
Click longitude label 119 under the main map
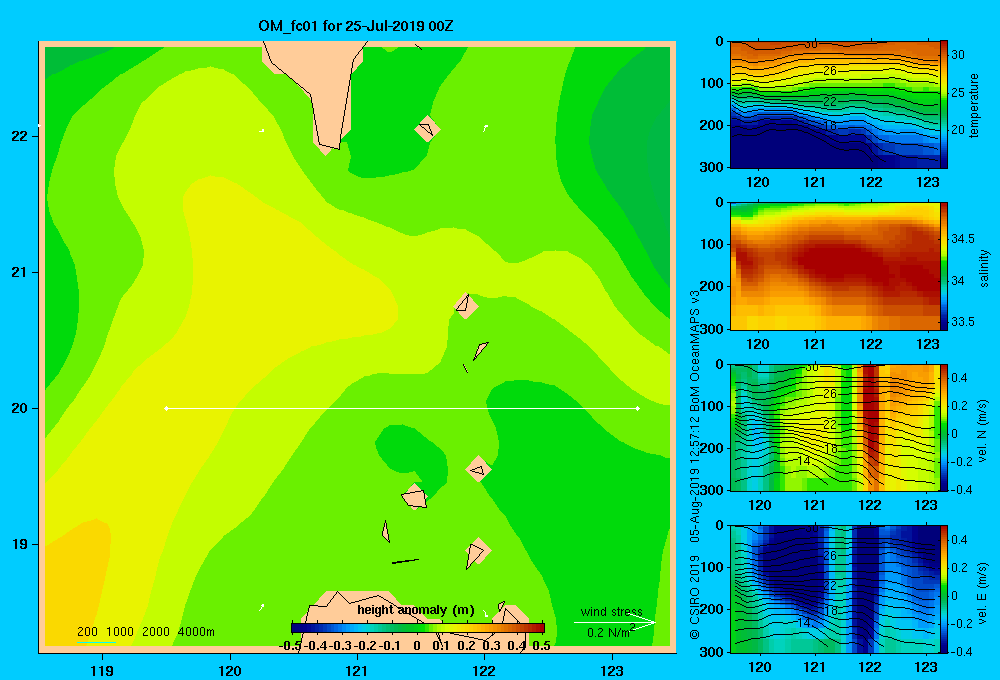point(102,670)
